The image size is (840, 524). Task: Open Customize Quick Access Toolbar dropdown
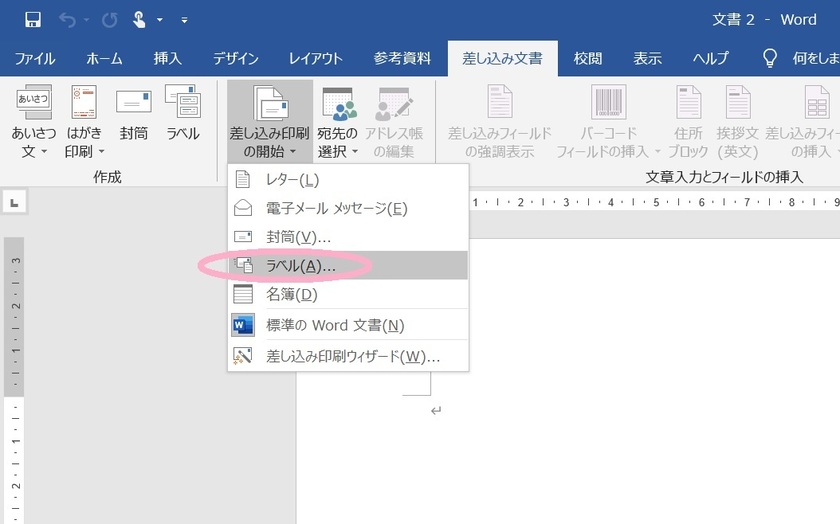point(184,20)
